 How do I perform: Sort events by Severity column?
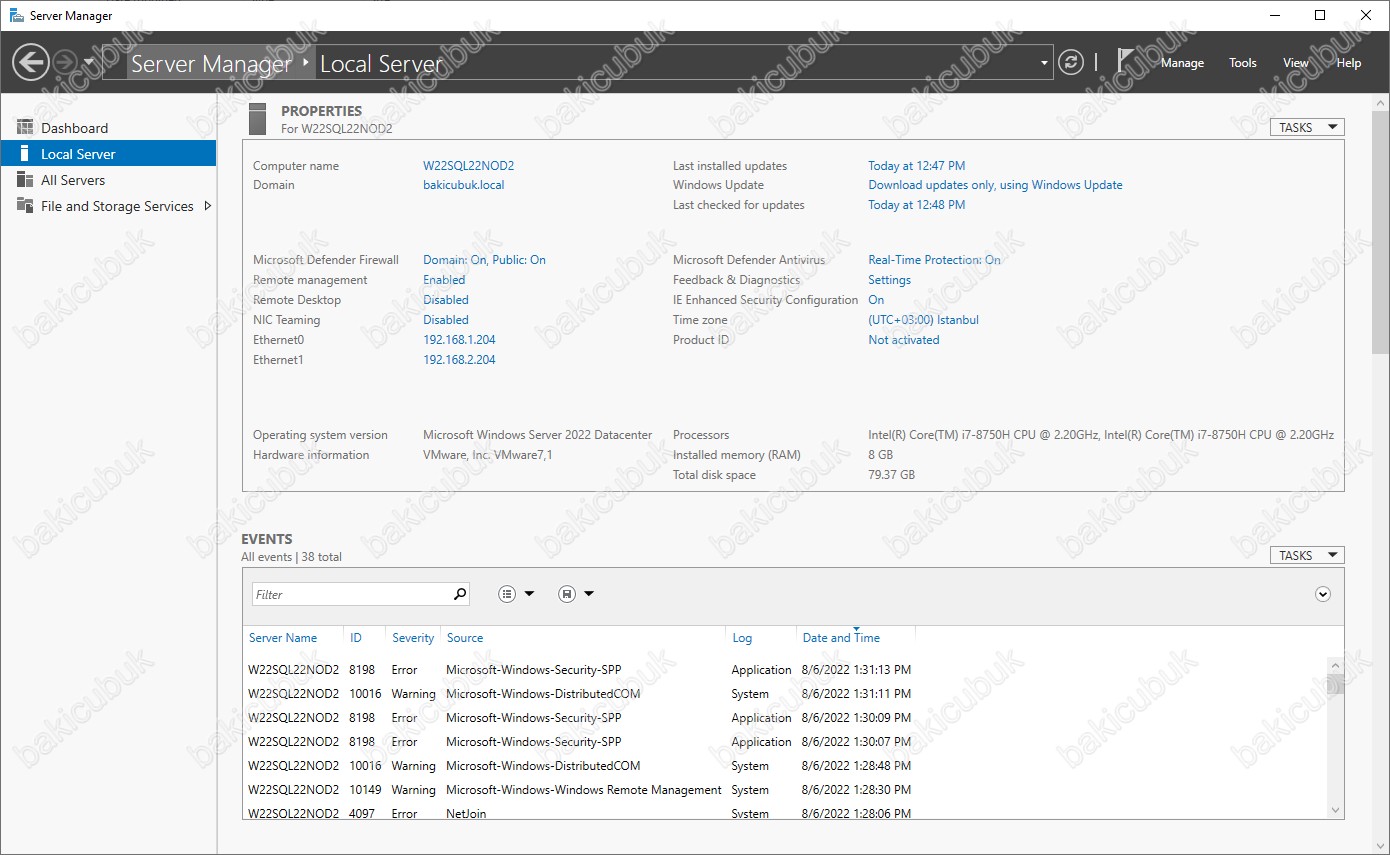(413, 638)
